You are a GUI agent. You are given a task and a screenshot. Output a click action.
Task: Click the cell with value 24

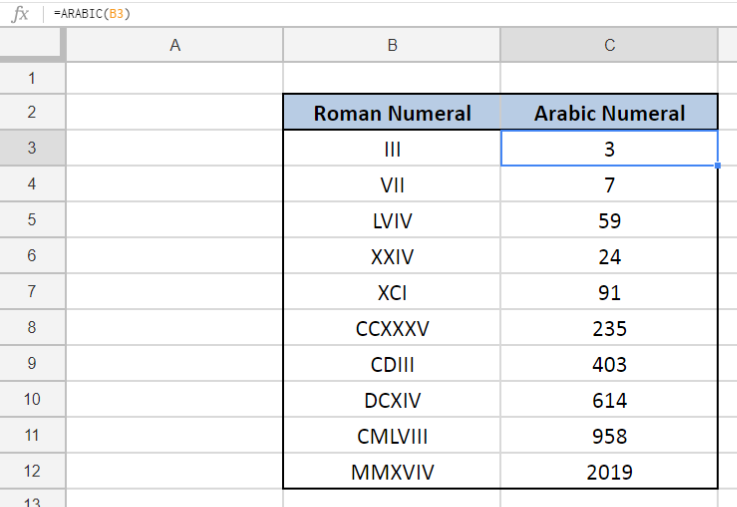click(609, 257)
